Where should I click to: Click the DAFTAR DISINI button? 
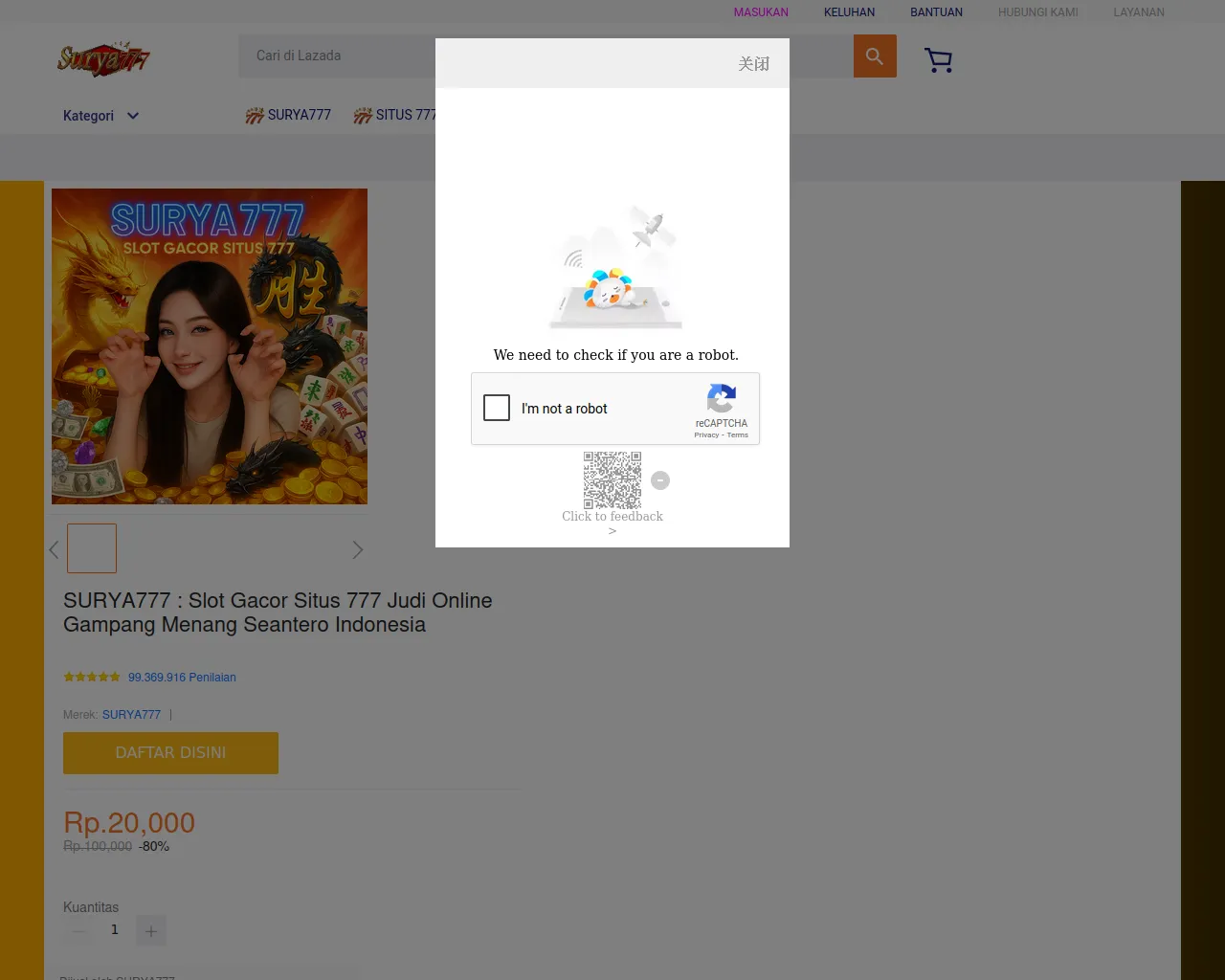pos(170,753)
